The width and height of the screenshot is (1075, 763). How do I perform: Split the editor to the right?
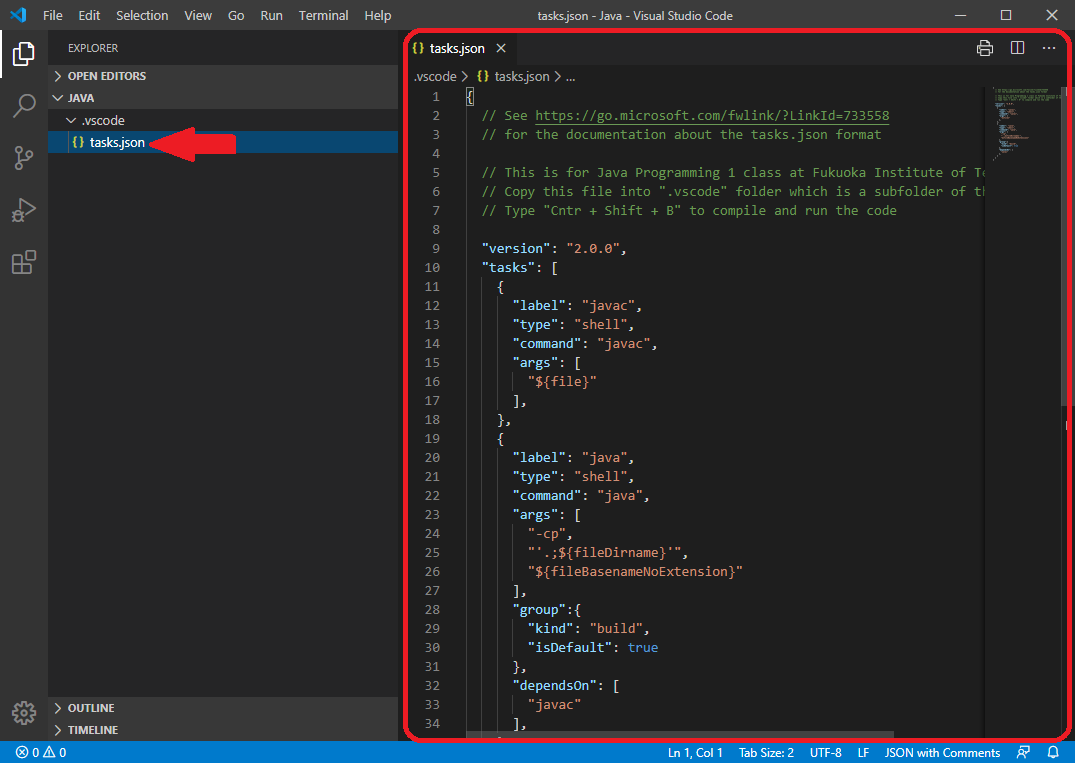1017,48
